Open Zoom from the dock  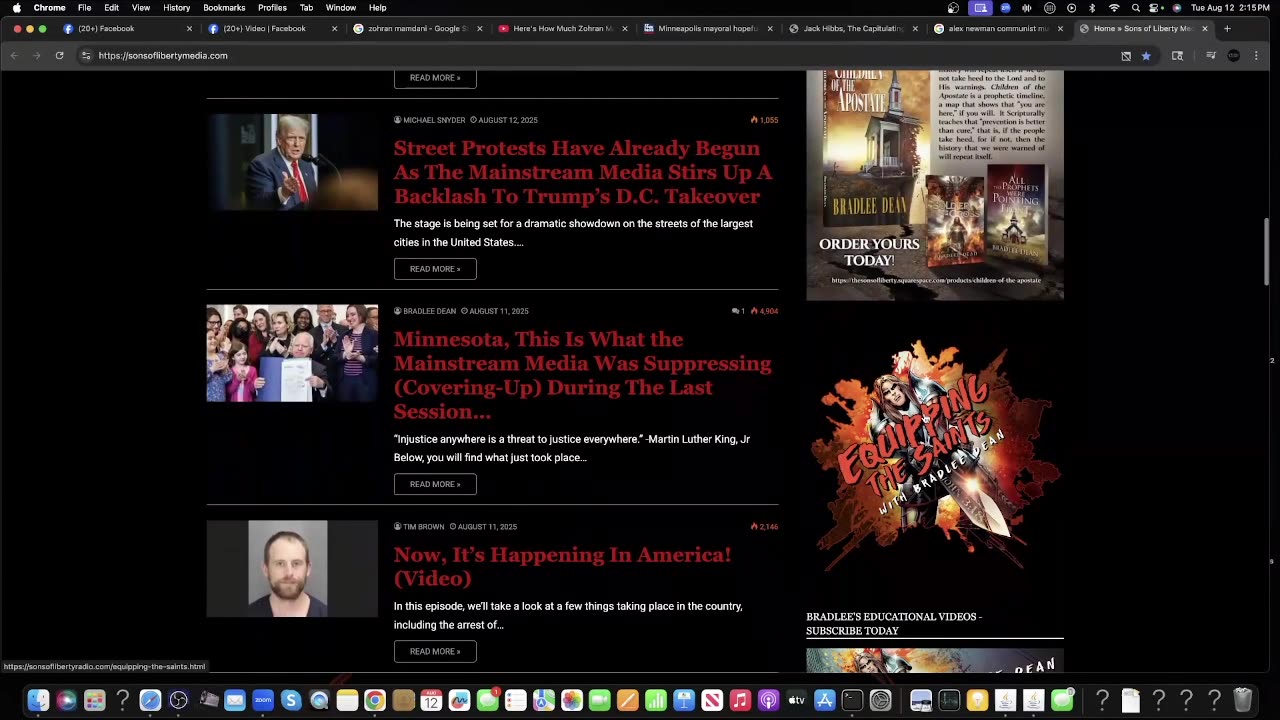pyautogui.click(x=263, y=700)
